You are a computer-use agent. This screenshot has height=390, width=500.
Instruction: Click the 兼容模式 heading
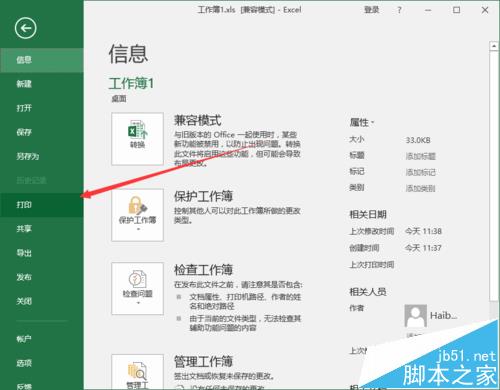click(198, 120)
